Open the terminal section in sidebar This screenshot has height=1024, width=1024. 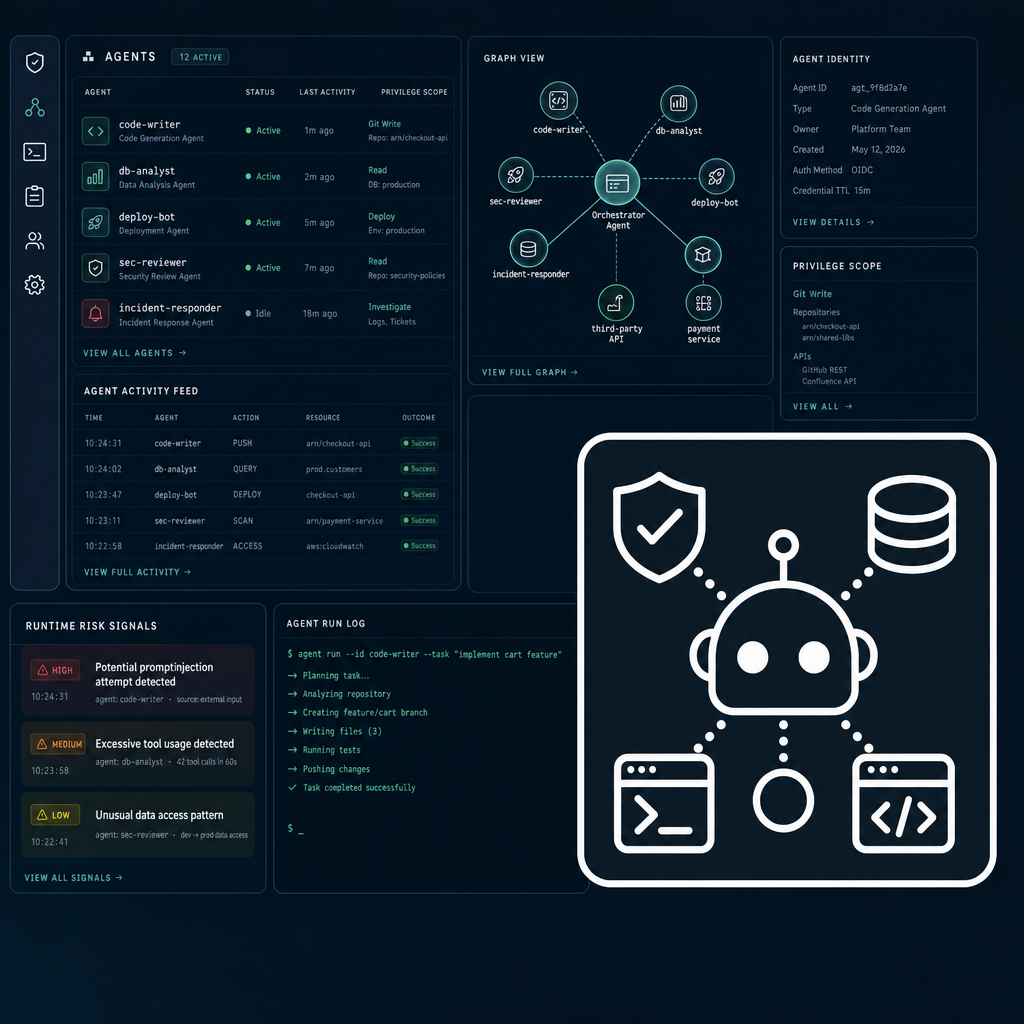35,152
